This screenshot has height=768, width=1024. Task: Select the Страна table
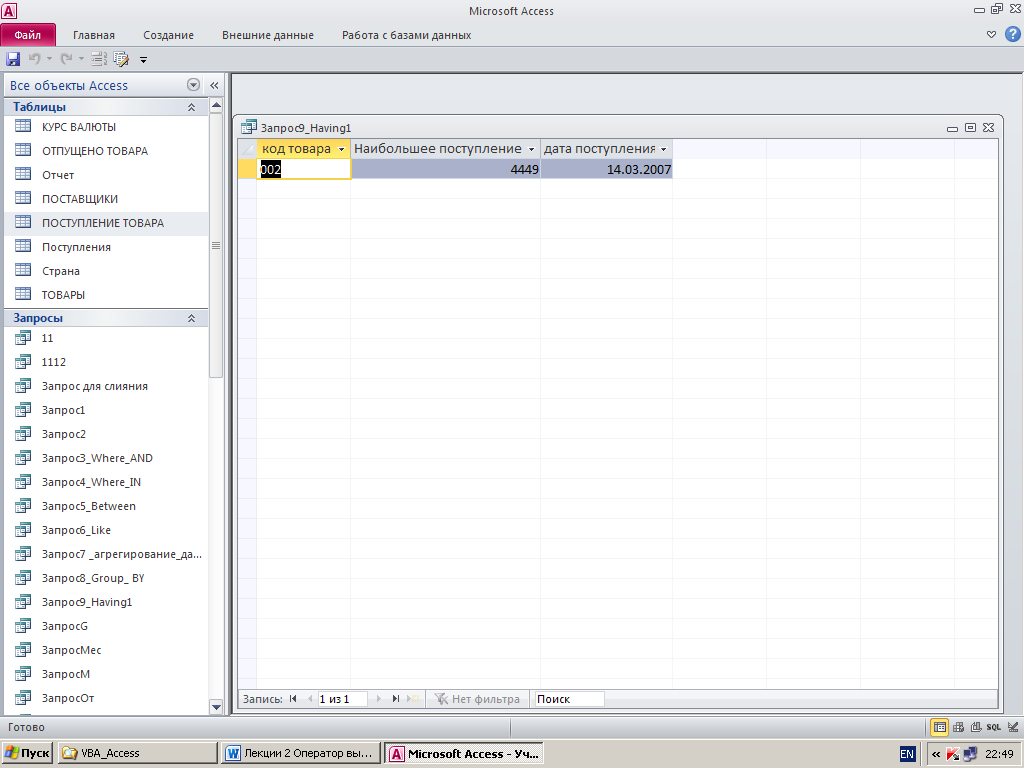pos(106,271)
